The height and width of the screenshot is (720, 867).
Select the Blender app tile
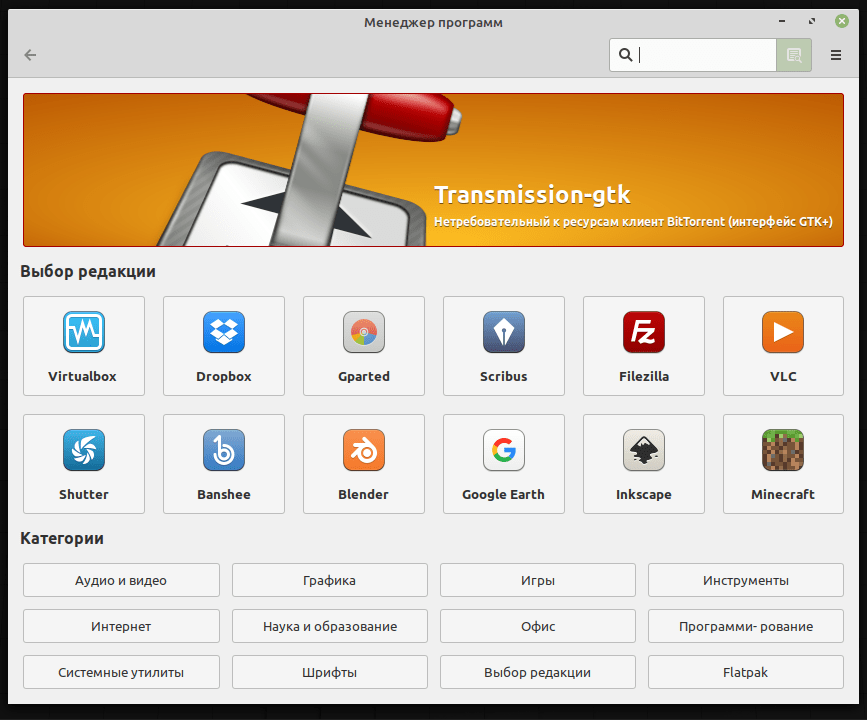pyautogui.click(x=363, y=464)
